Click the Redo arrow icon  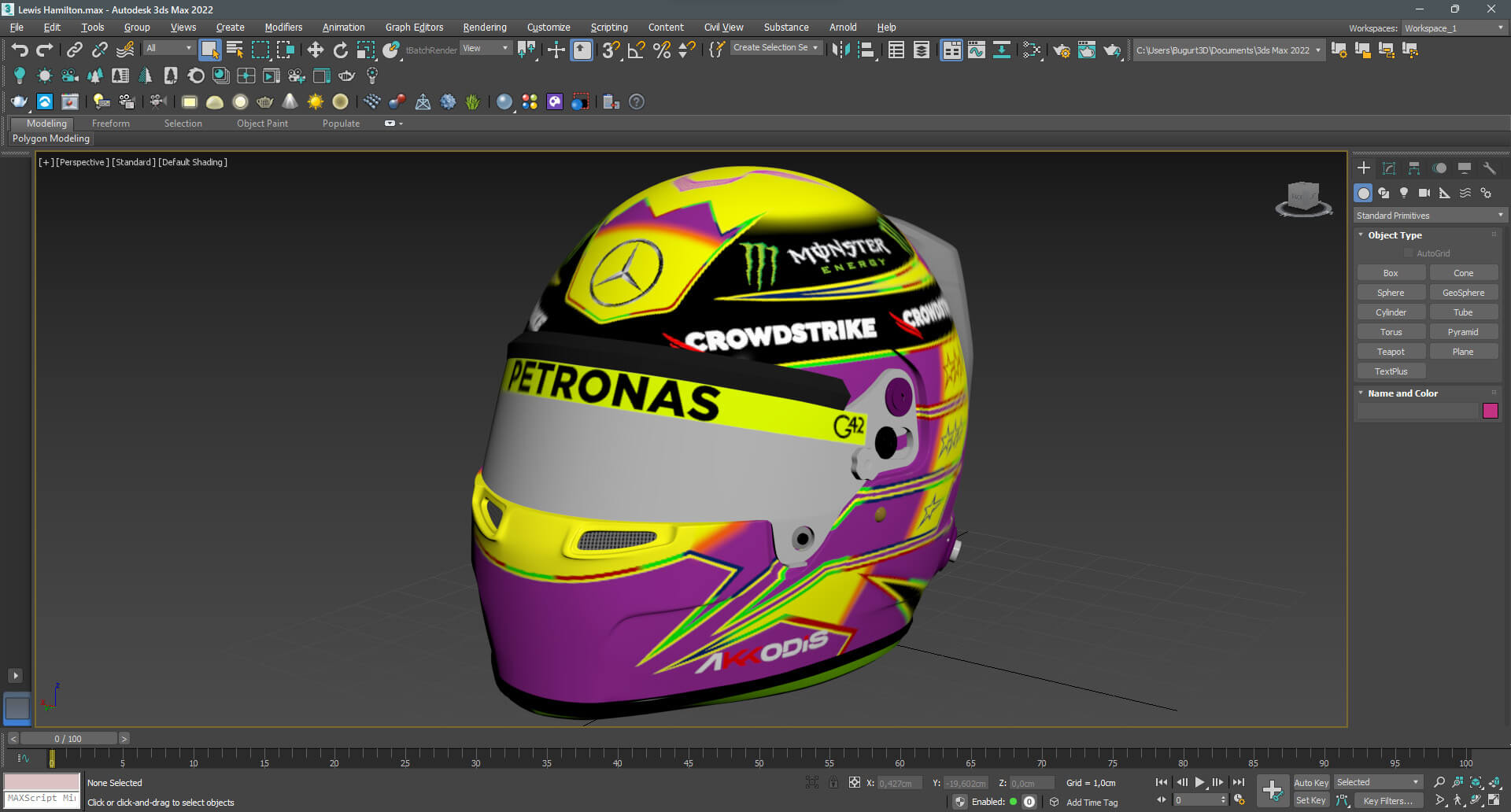click(45, 50)
